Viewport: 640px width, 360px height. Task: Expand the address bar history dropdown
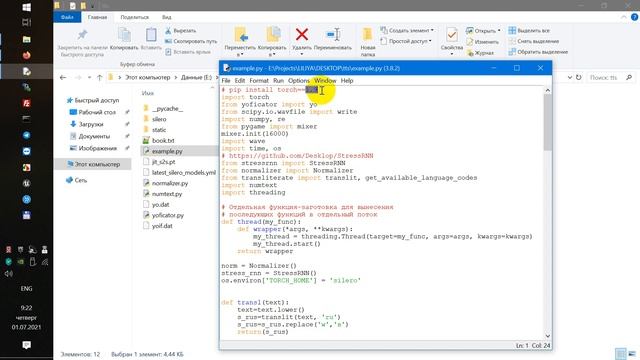click(569, 77)
